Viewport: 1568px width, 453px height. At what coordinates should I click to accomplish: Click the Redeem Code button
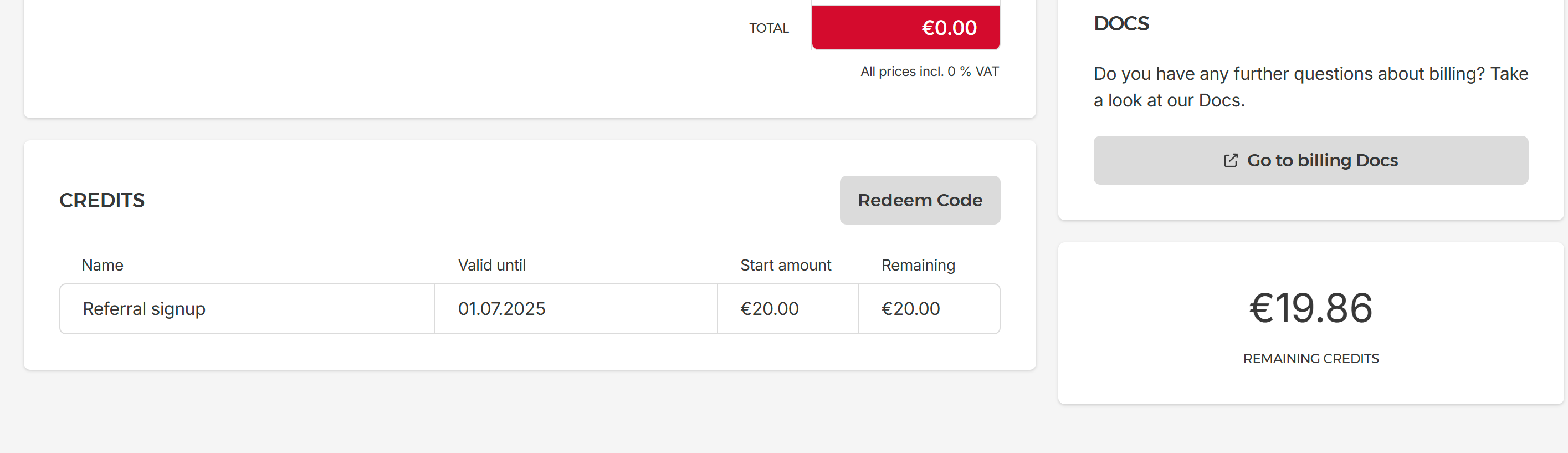pos(920,200)
